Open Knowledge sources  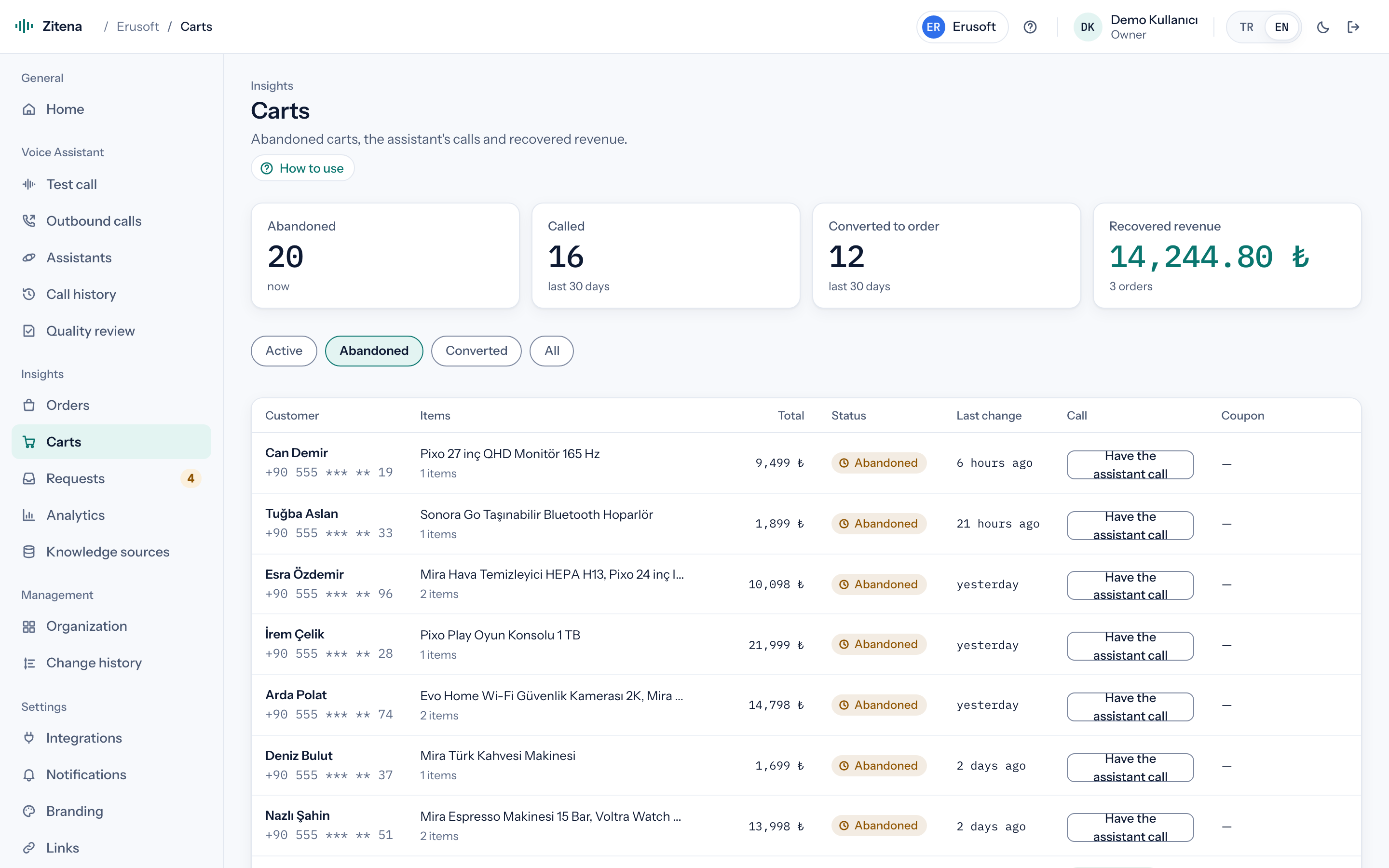111,552
